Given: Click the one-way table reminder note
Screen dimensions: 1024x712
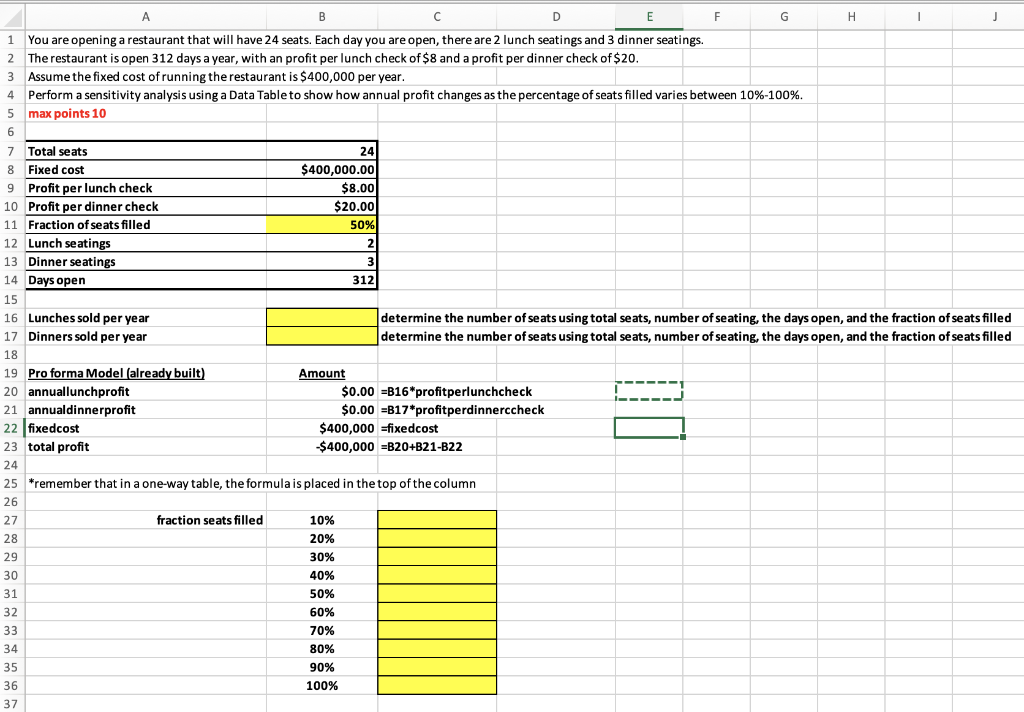Looking at the screenshot, I should (252, 483).
